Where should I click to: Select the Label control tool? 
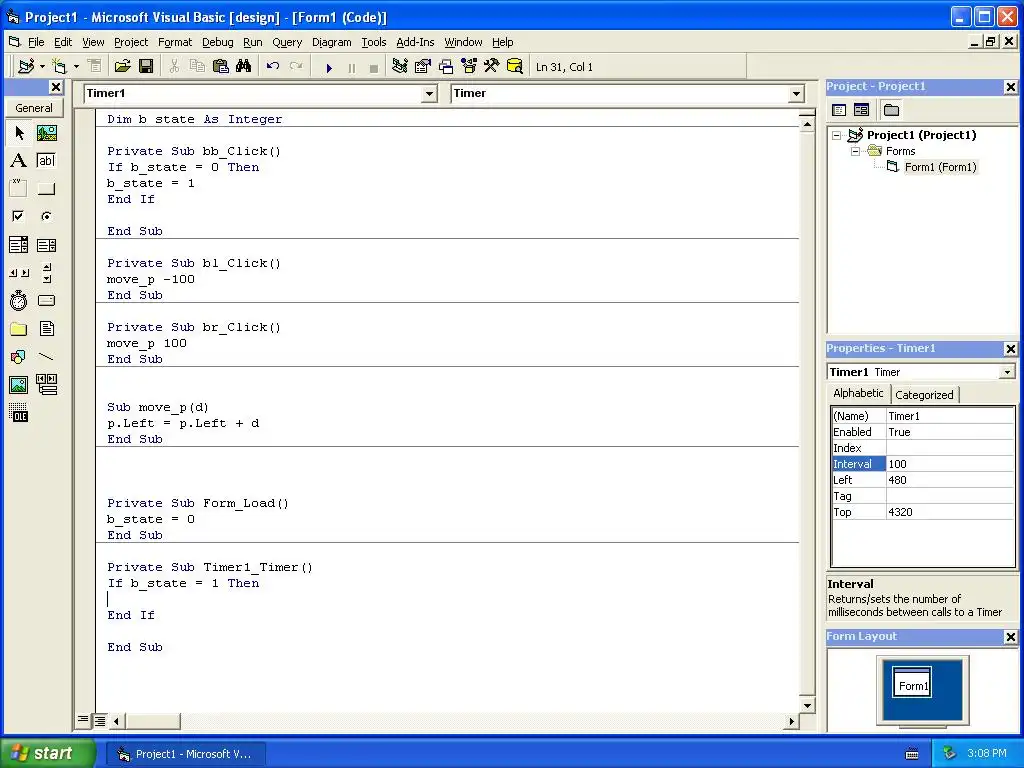19,161
